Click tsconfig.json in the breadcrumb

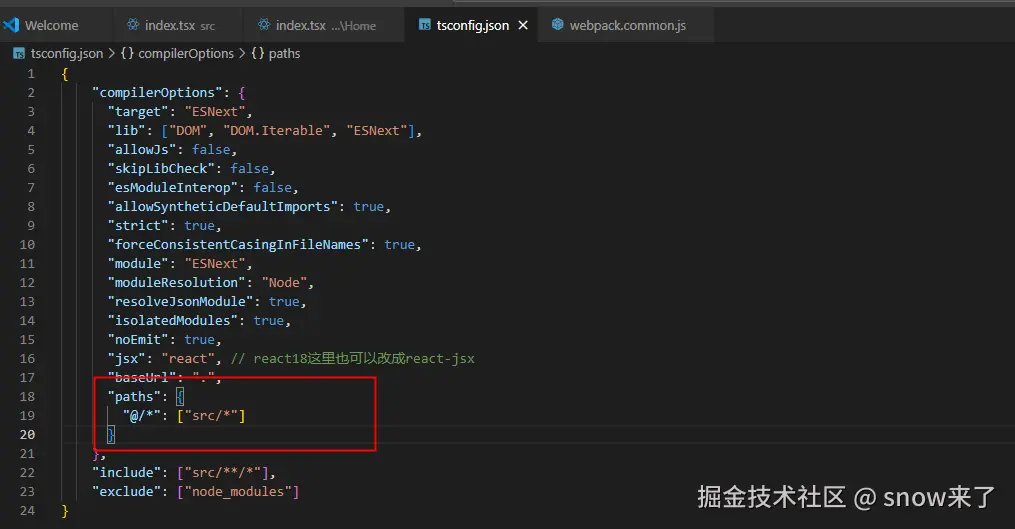coord(67,53)
